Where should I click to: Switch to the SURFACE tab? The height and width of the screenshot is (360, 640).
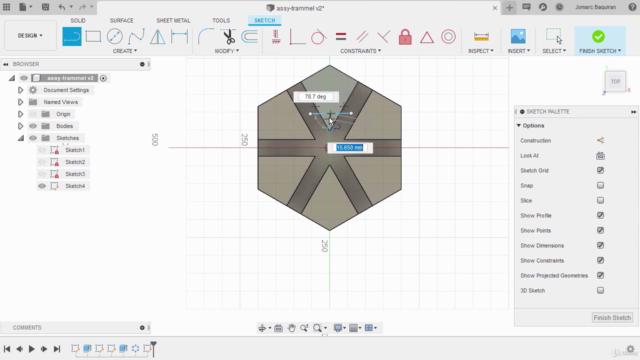click(121, 20)
